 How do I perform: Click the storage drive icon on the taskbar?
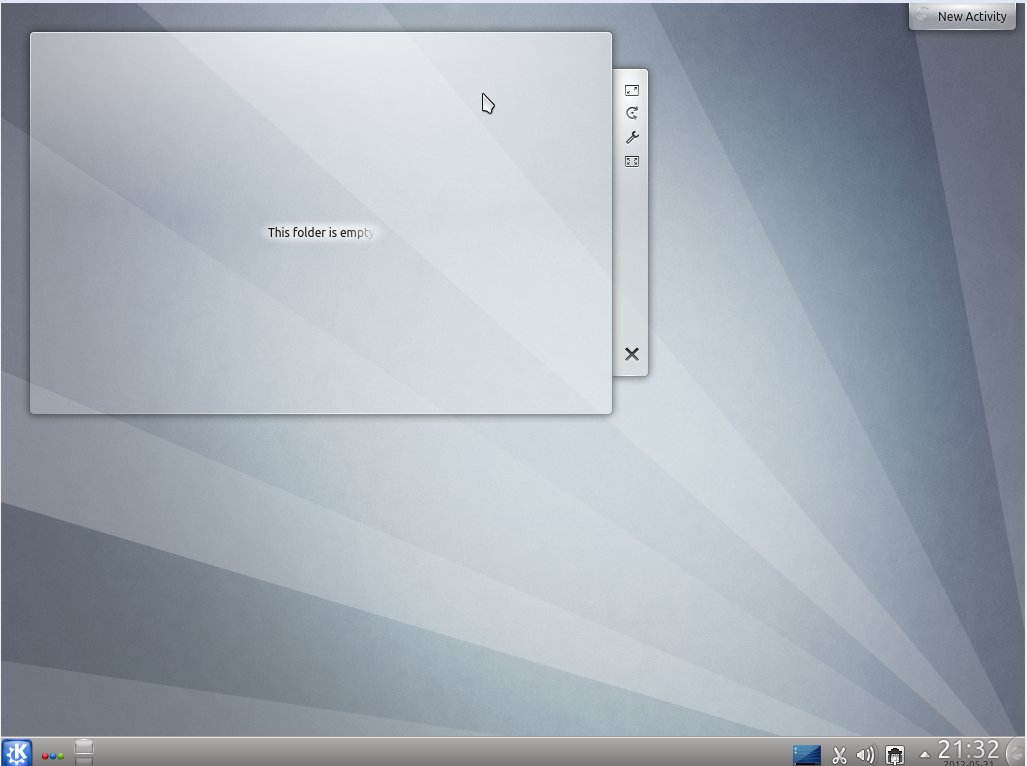coord(84,752)
